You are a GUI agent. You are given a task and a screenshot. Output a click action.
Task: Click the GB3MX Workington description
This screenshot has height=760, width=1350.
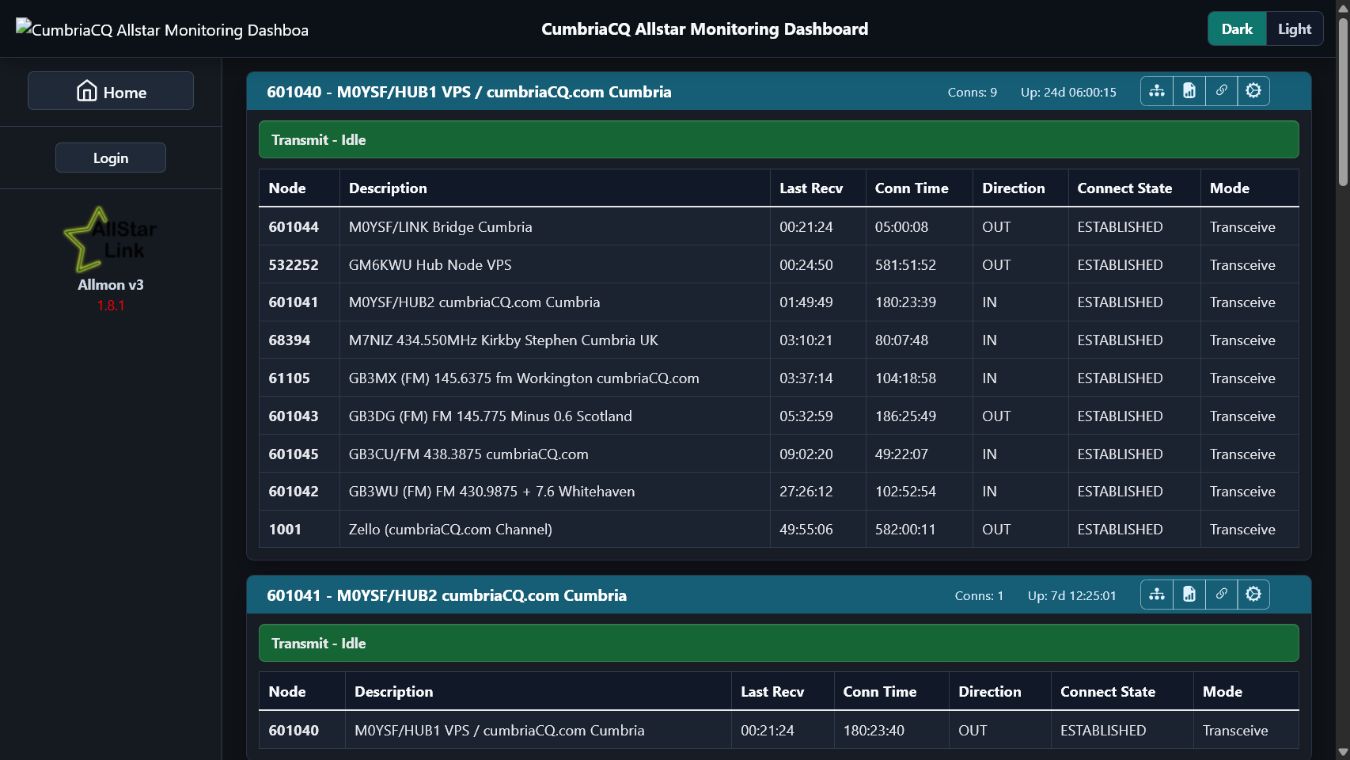(524, 378)
